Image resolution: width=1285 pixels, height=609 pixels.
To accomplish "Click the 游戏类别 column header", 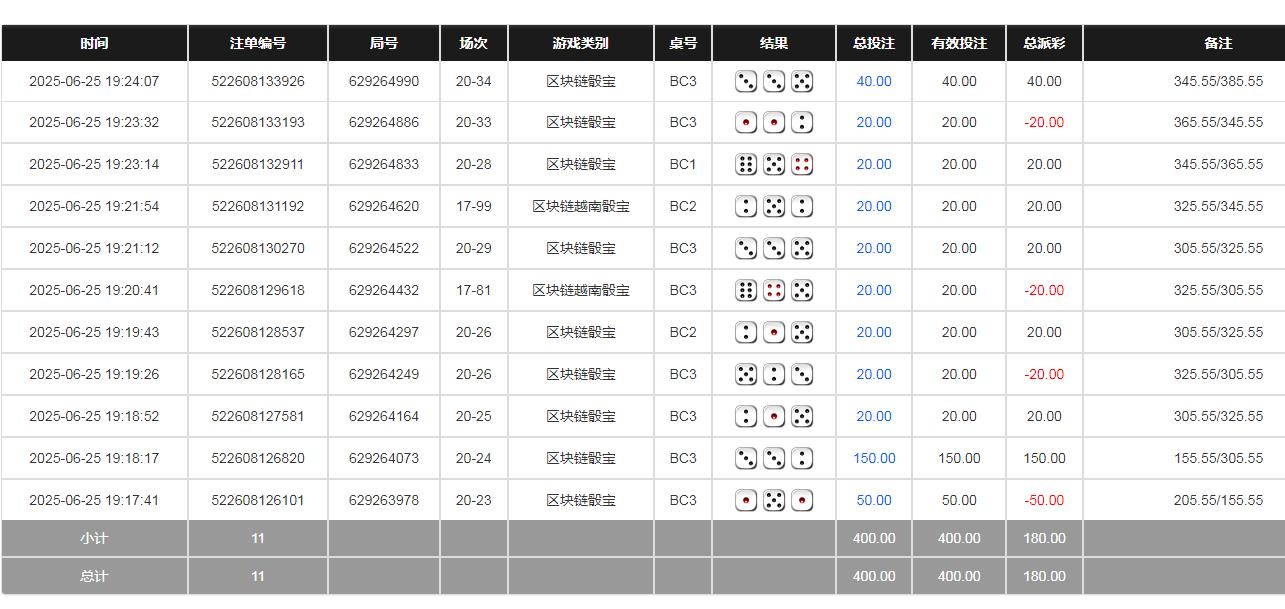I will pos(580,42).
